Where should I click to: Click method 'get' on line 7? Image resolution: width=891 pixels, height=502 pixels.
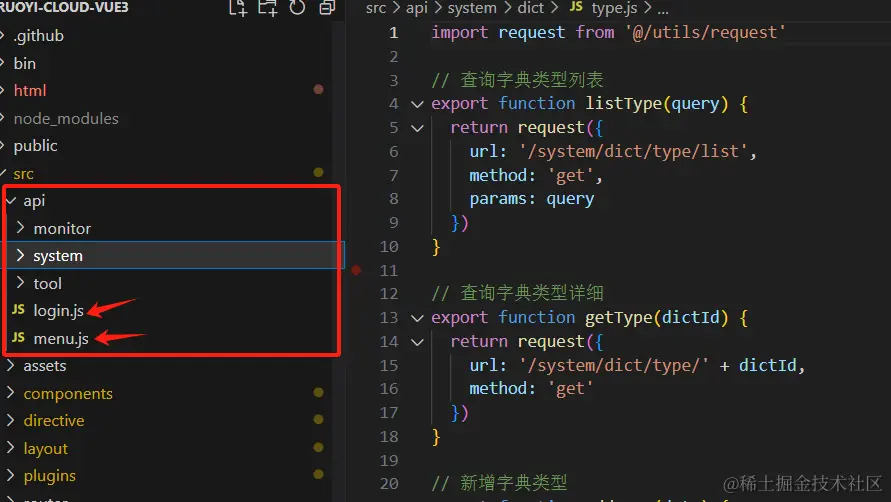[x=570, y=175]
